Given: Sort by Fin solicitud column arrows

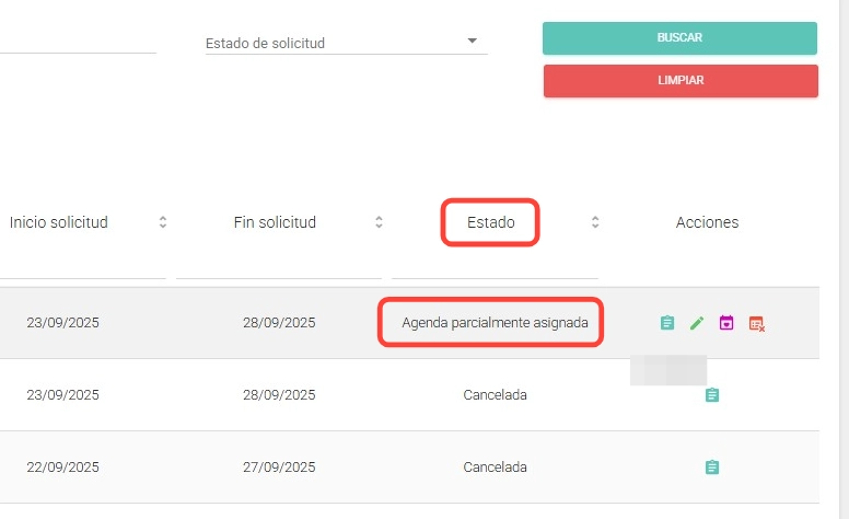Looking at the screenshot, I should click(x=378, y=223).
